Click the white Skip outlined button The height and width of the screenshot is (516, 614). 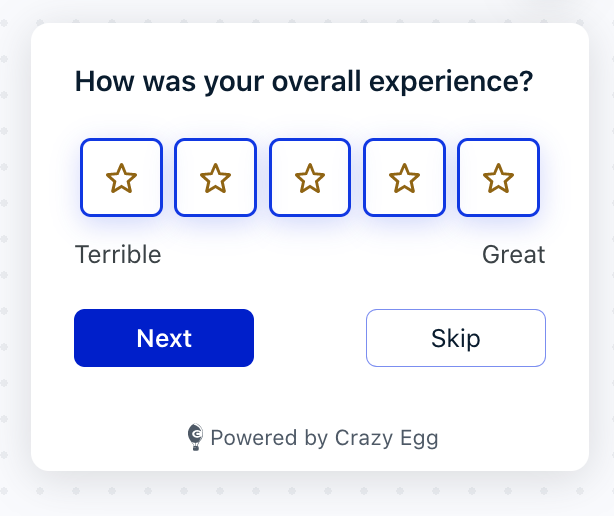click(456, 338)
